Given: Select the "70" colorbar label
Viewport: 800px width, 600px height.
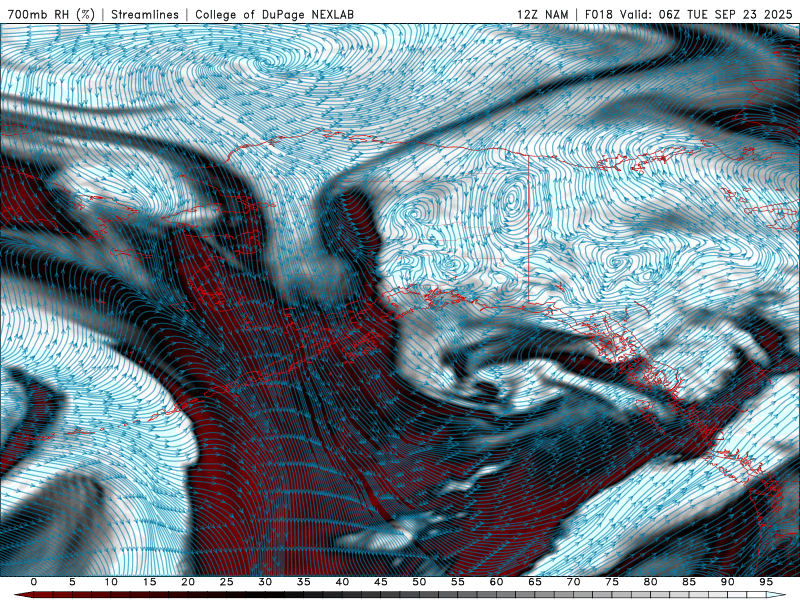Looking at the screenshot, I should pos(573,582).
